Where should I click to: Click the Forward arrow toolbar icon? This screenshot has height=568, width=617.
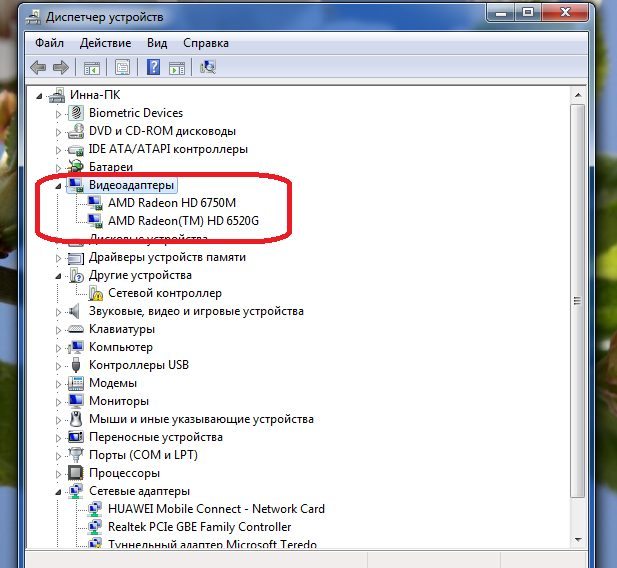(61, 67)
